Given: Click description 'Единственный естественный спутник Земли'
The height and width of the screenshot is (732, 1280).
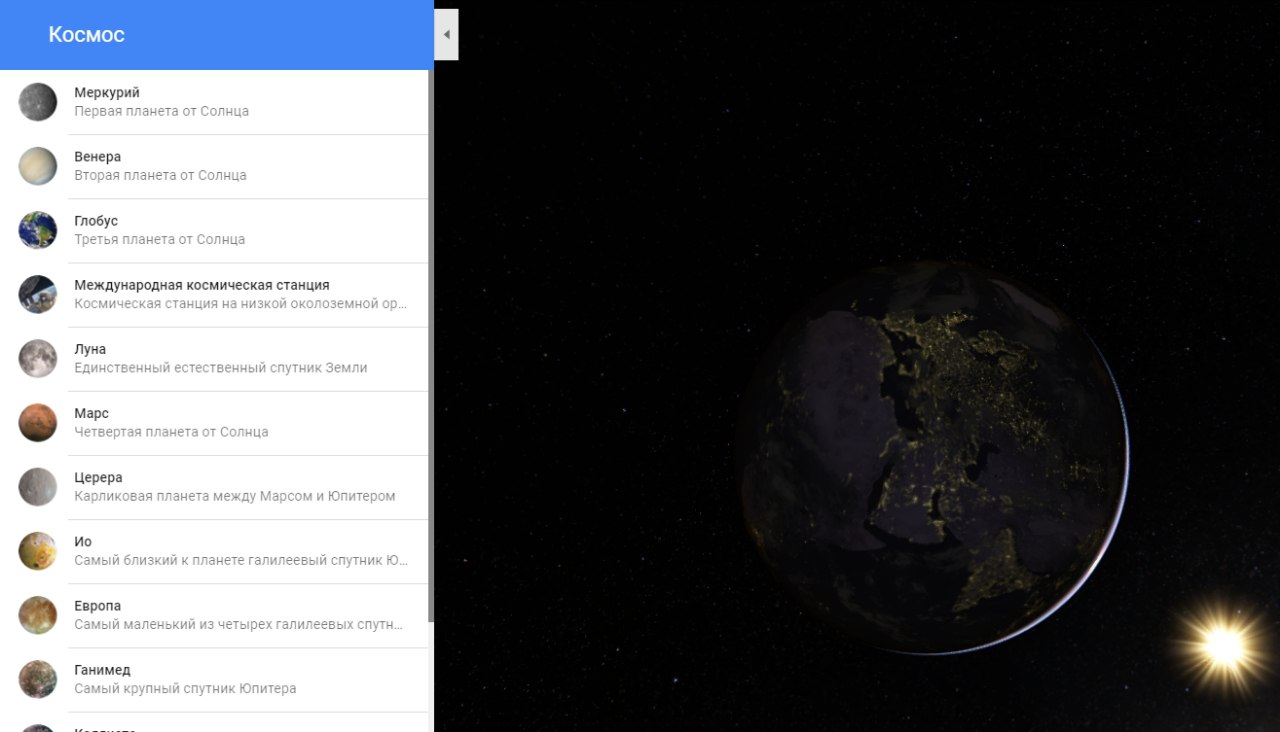Looking at the screenshot, I should pos(220,367).
